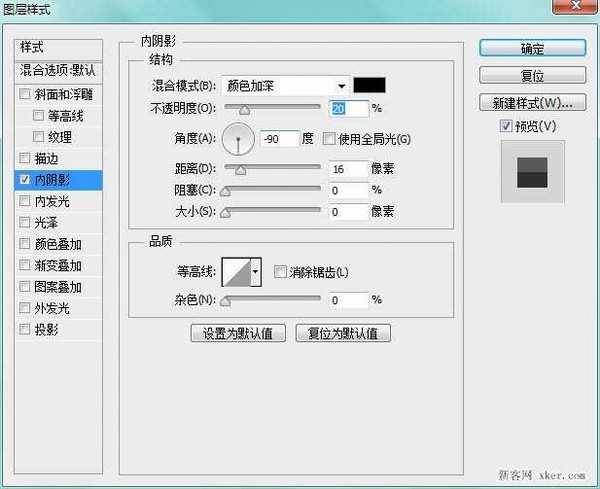Tick the 渐变叠加 checkbox

click(25, 265)
